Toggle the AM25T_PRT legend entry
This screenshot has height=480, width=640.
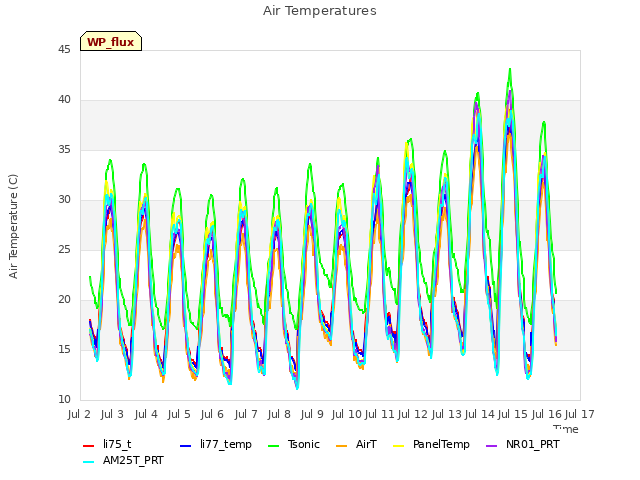pos(123,461)
